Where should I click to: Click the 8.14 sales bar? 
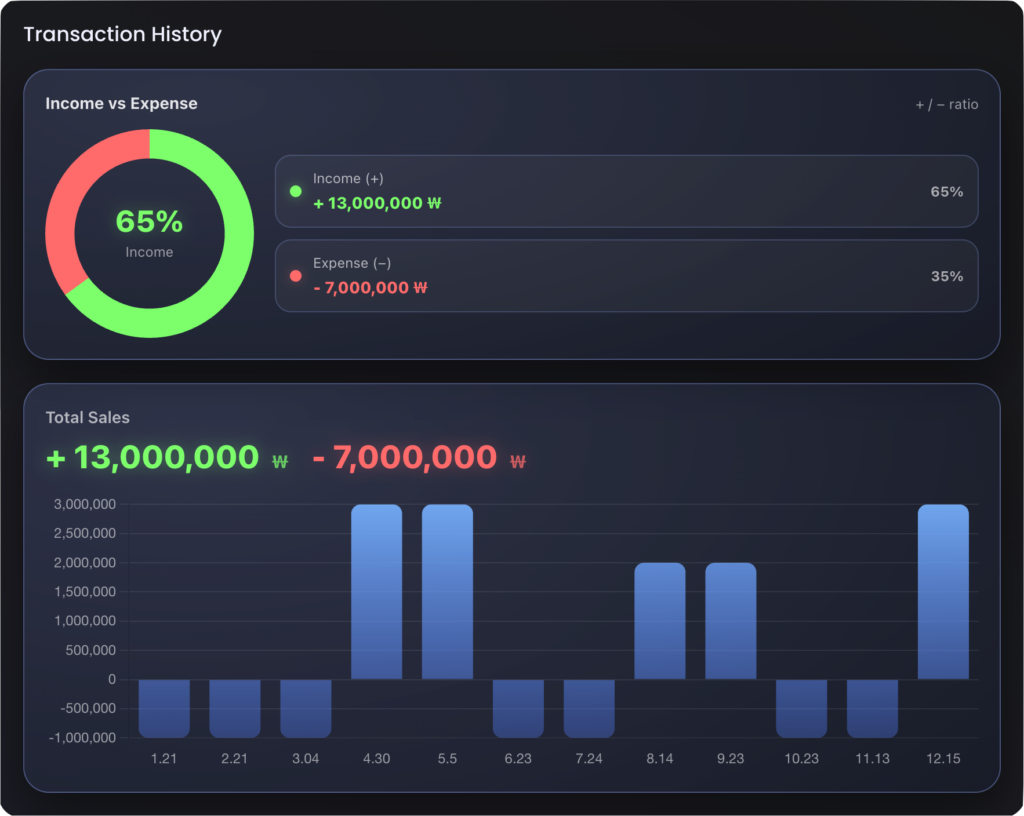(x=660, y=621)
